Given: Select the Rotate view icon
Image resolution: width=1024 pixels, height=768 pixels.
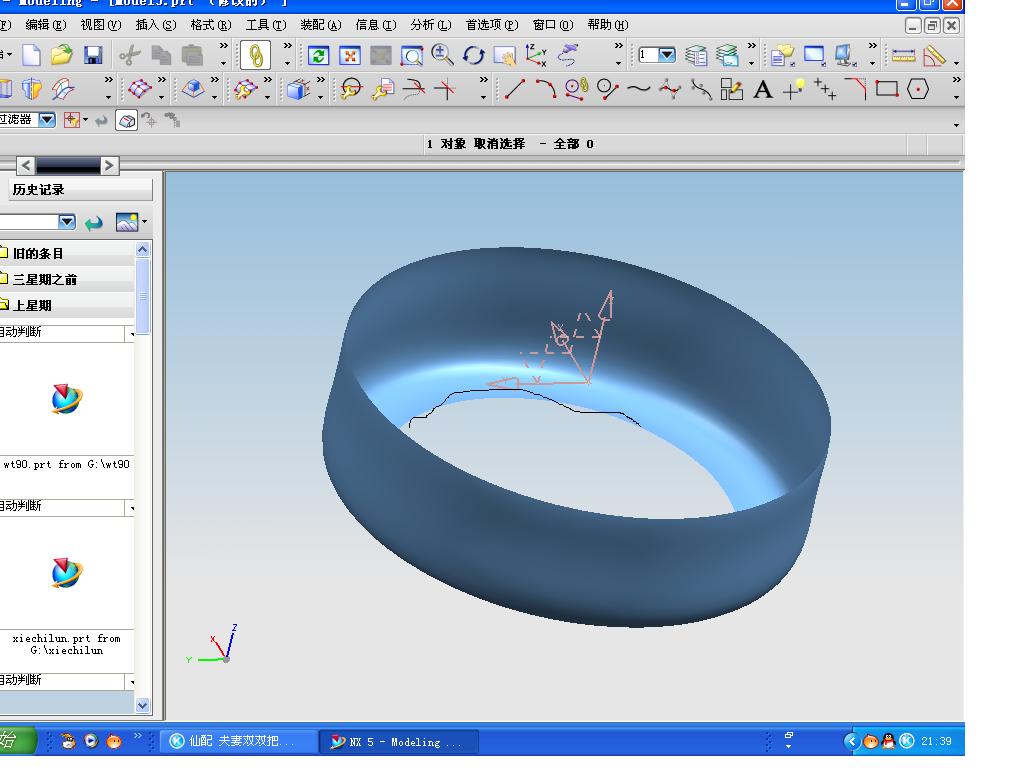Looking at the screenshot, I should pyautogui.click(x=473, y=56).
